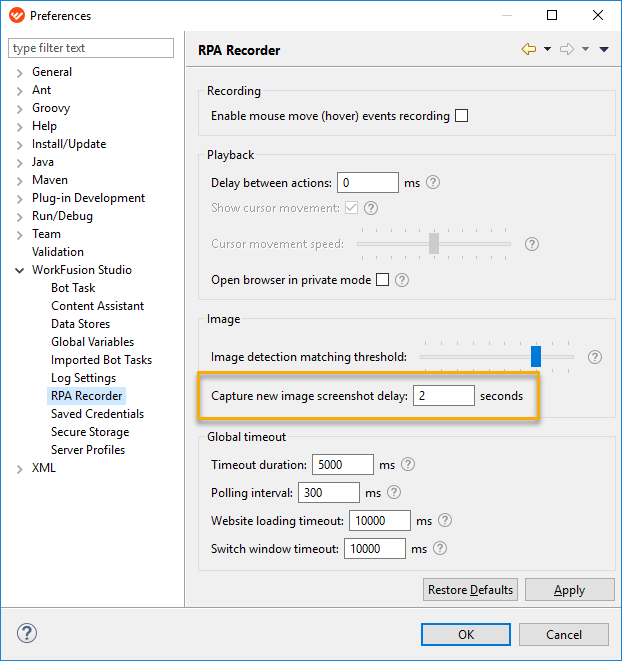
Task: Click the Cursor movement speed slider handle
Action: point(434,243)
